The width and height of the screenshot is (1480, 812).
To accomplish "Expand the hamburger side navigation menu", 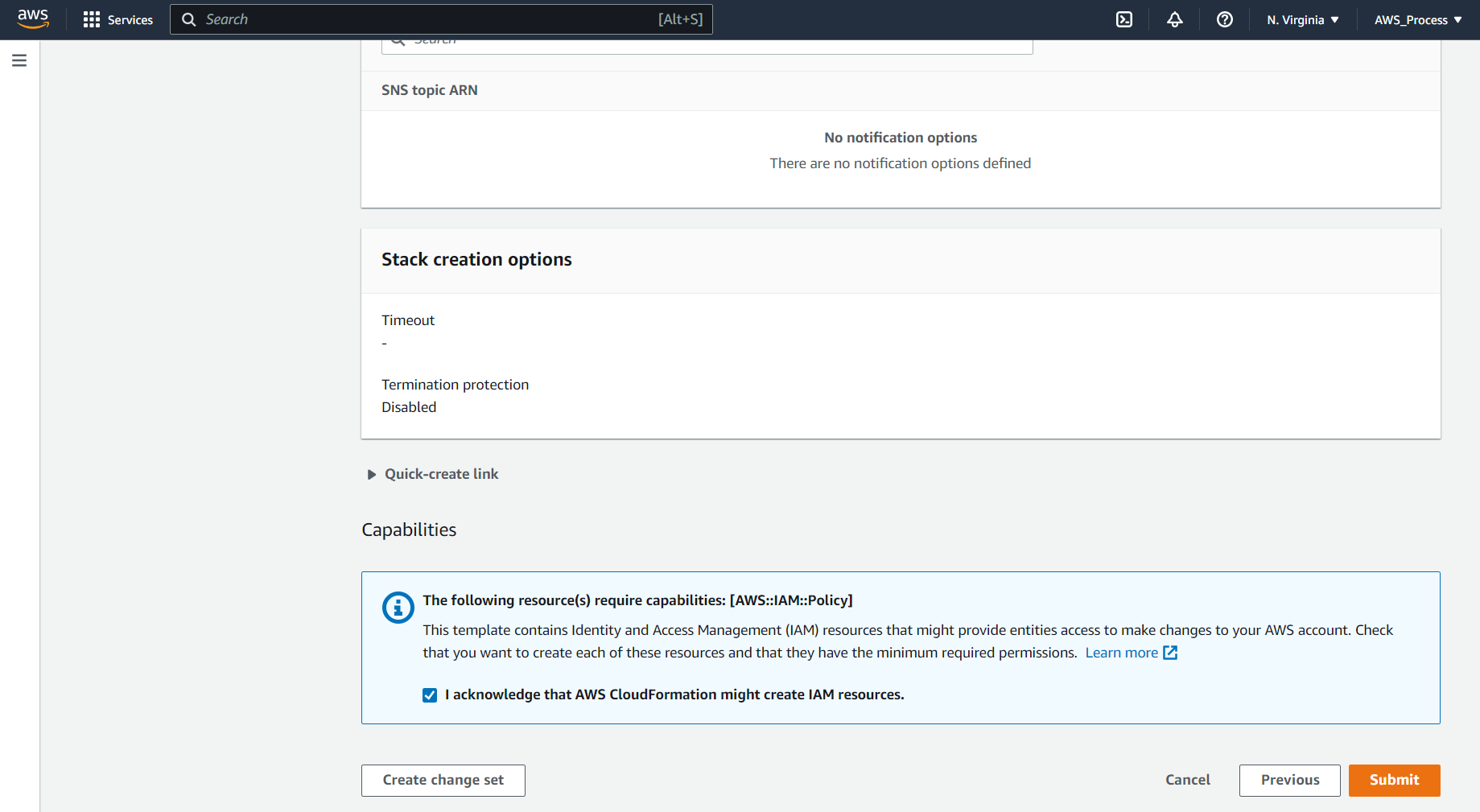I will point(19,60).
